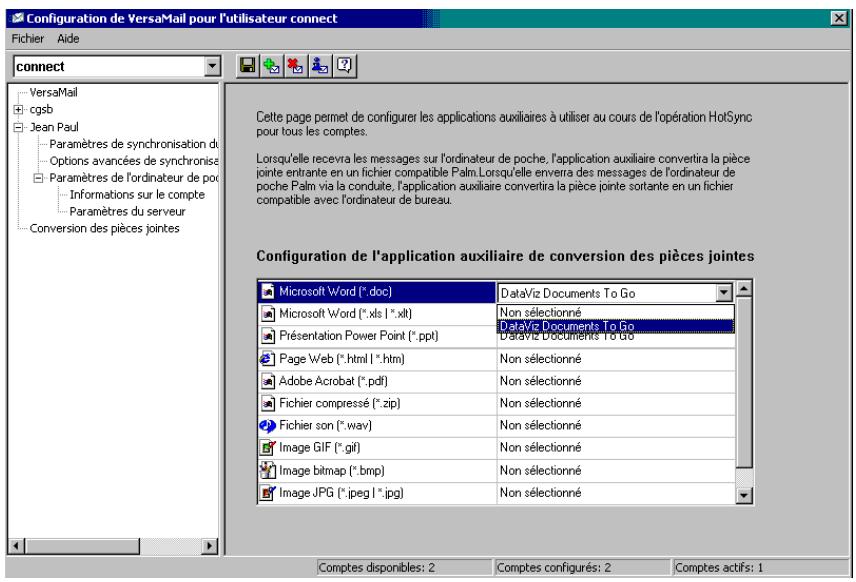This screenshot has width=856, height=582.
Task: Select the Microsoft Word (*.xls | *.xlt) row
Action: [377, 314]
